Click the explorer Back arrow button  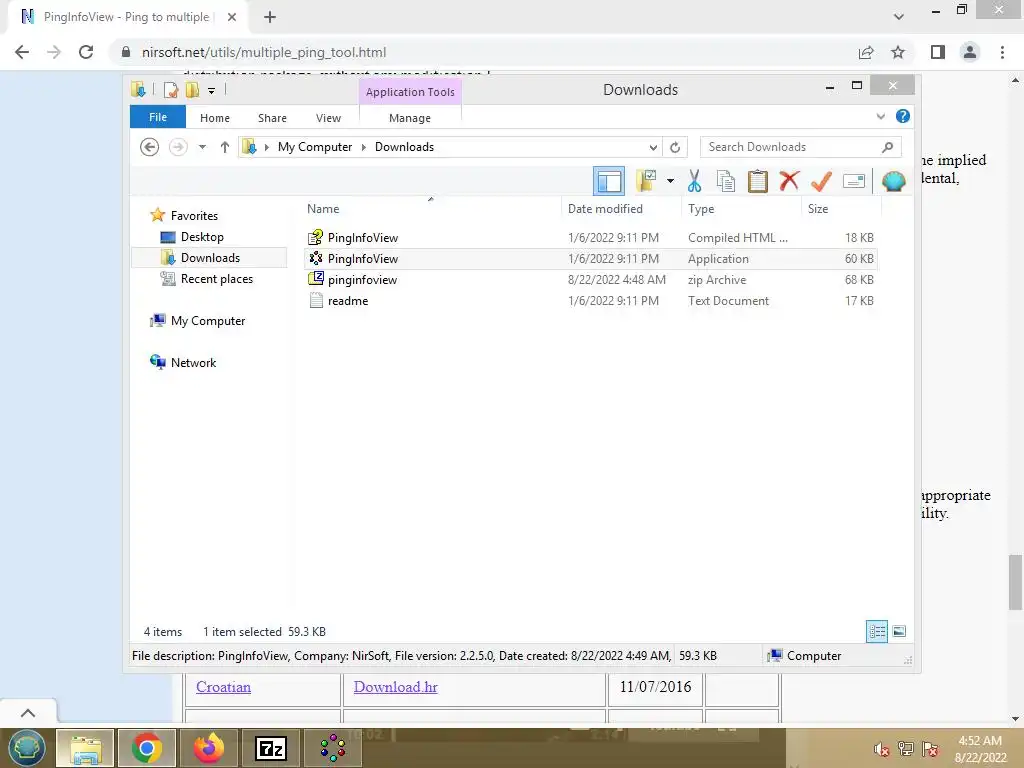pyautogui.click(x=150, y=147)
